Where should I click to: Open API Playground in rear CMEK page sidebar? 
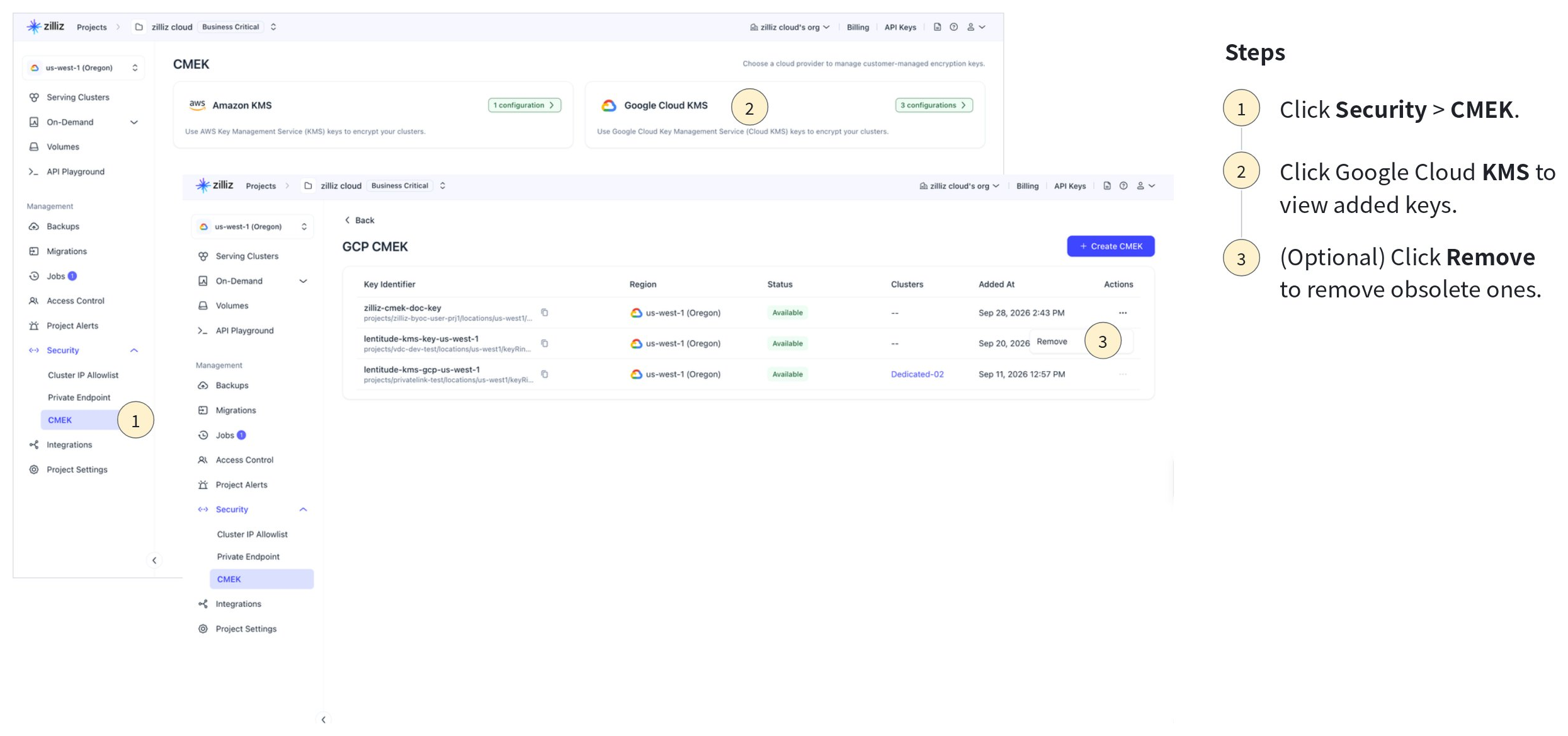click(x=76, y=171)
